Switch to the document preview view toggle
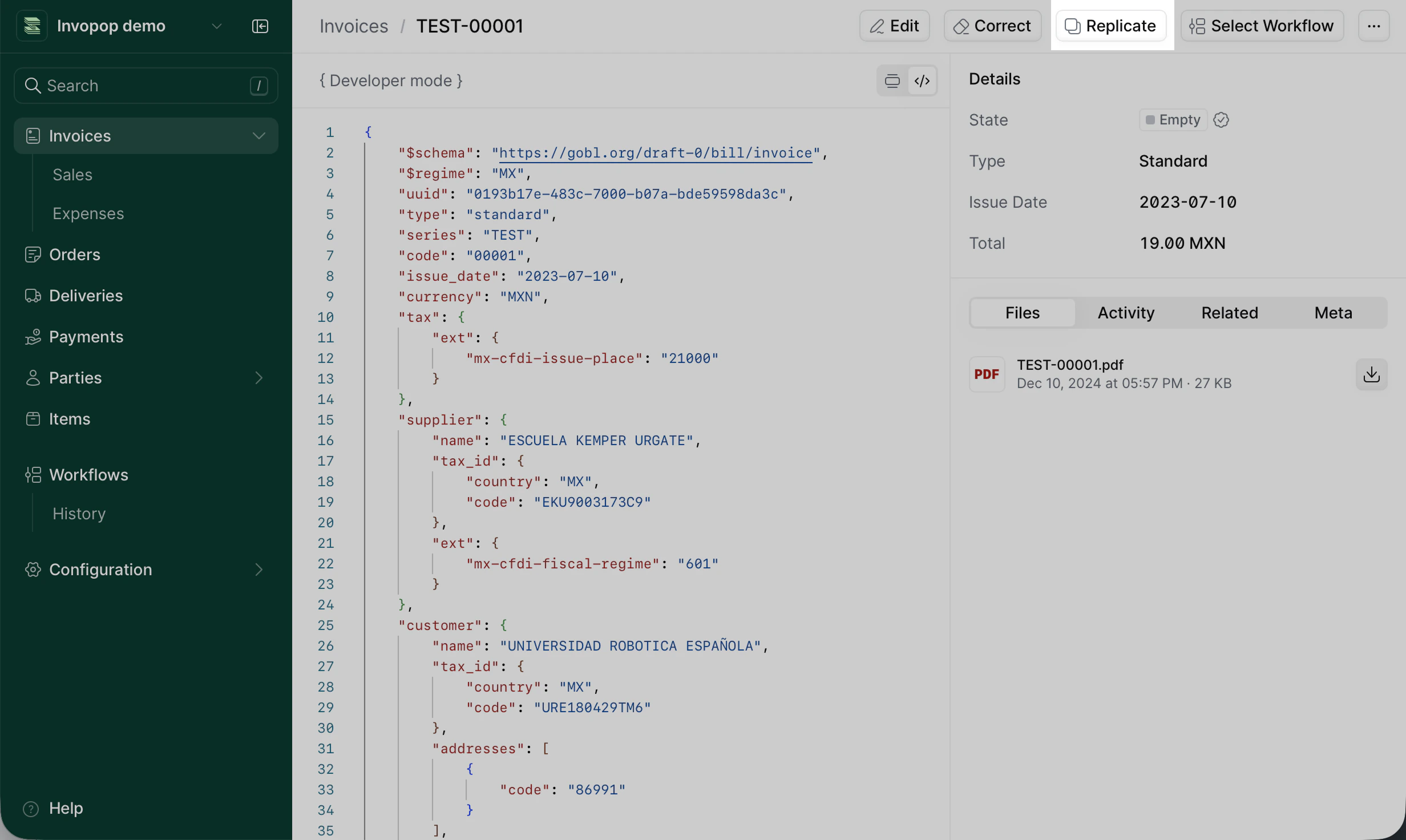Image resolution: width=1406 pixels, height=840 pixels. click(892, 81)
